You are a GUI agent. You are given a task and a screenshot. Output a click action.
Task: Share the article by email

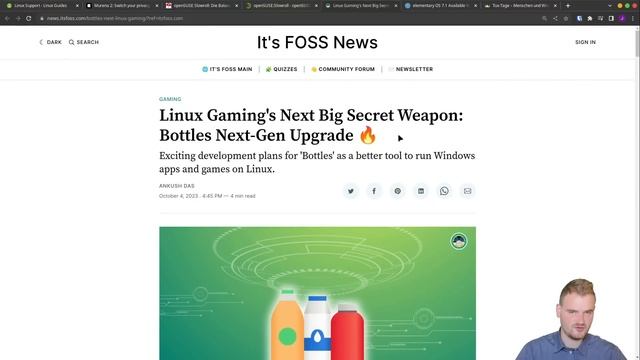point(468,191)
